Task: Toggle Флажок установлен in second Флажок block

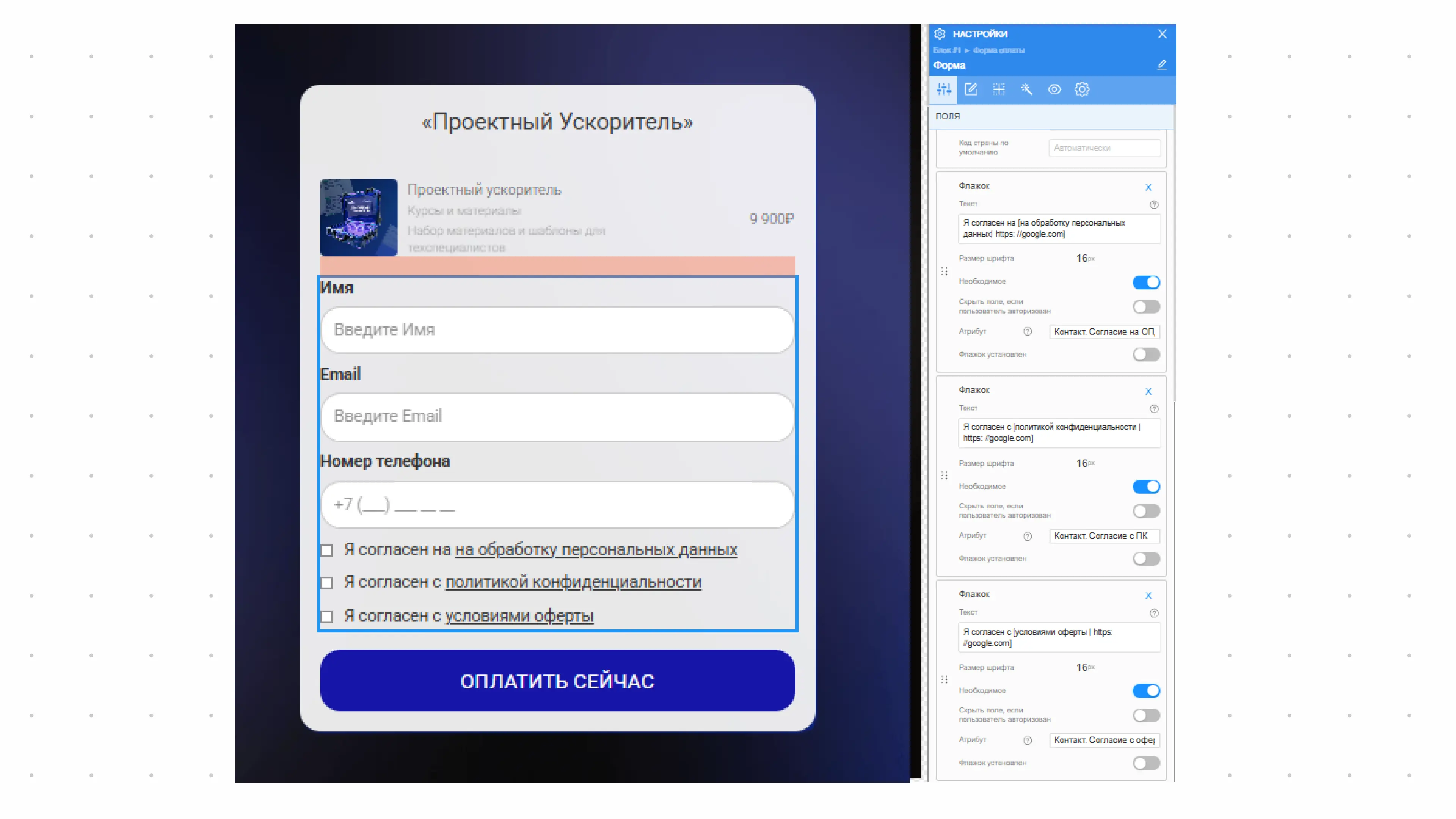Action: click(1146, 559)
